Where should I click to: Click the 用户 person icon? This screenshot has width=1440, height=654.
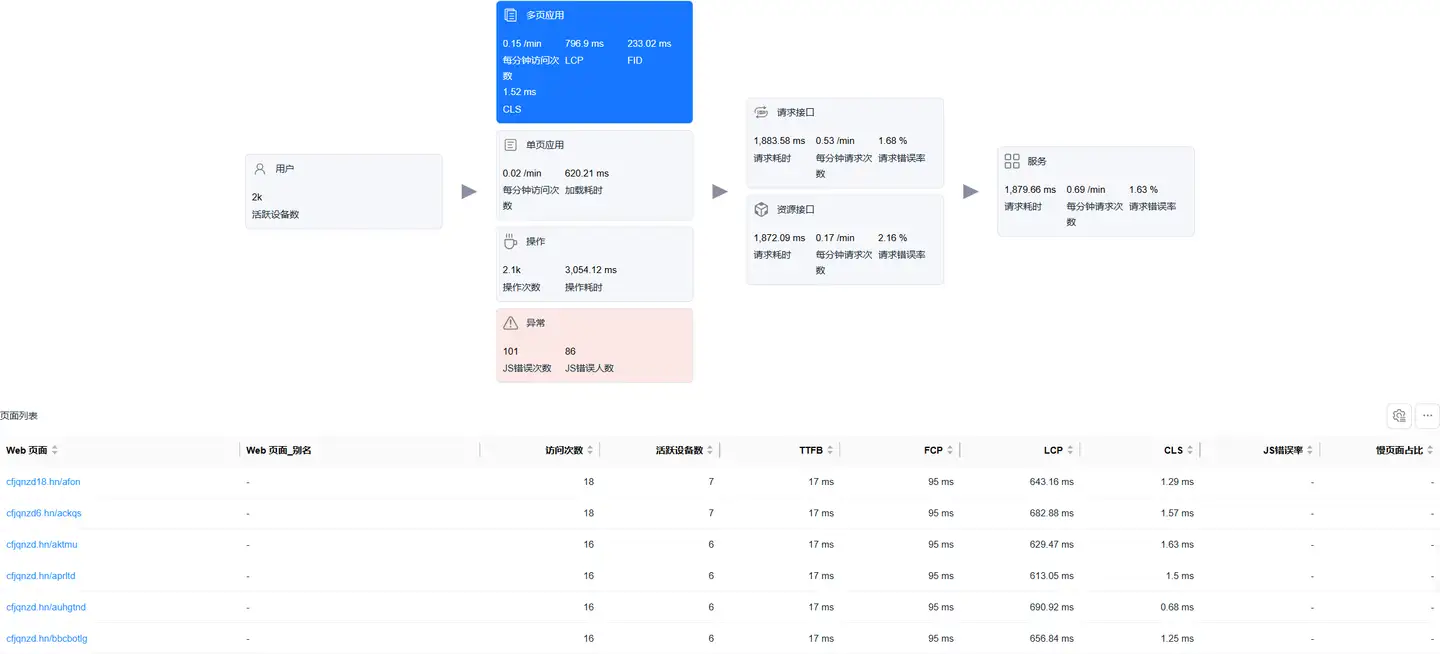click(260, 169)
